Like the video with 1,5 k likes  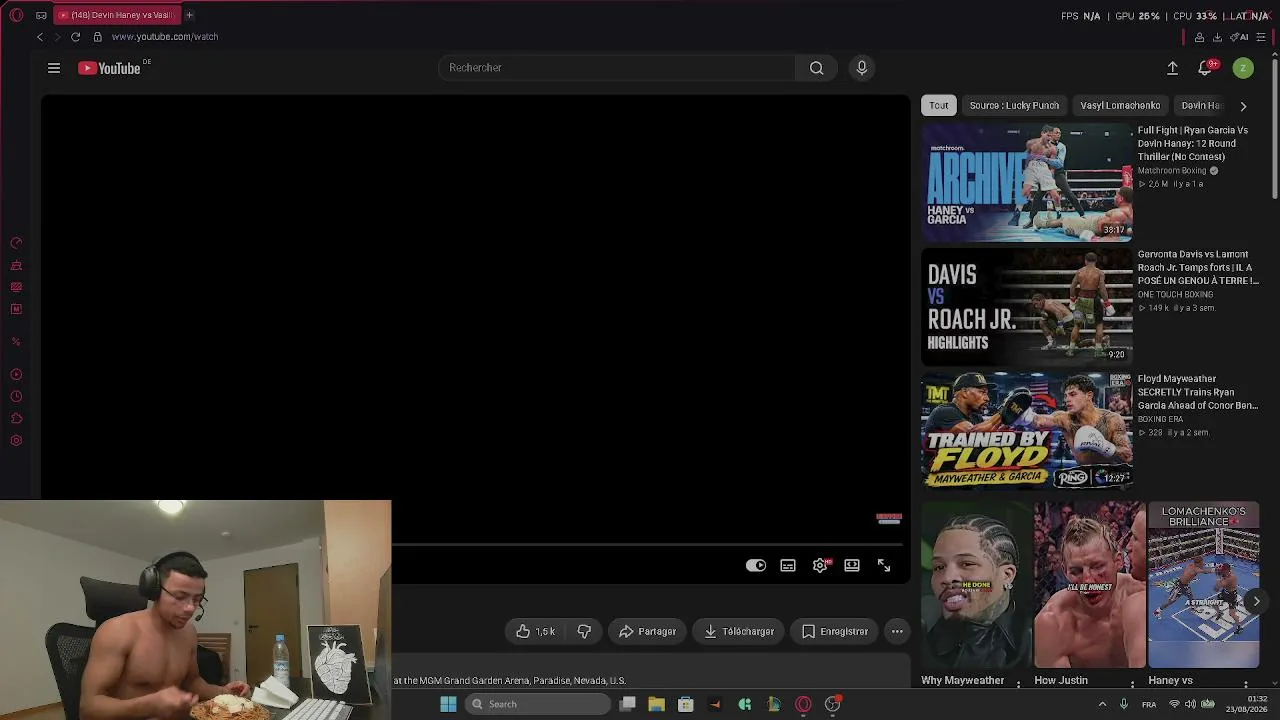pyautogui.click(x=535, y=632)
